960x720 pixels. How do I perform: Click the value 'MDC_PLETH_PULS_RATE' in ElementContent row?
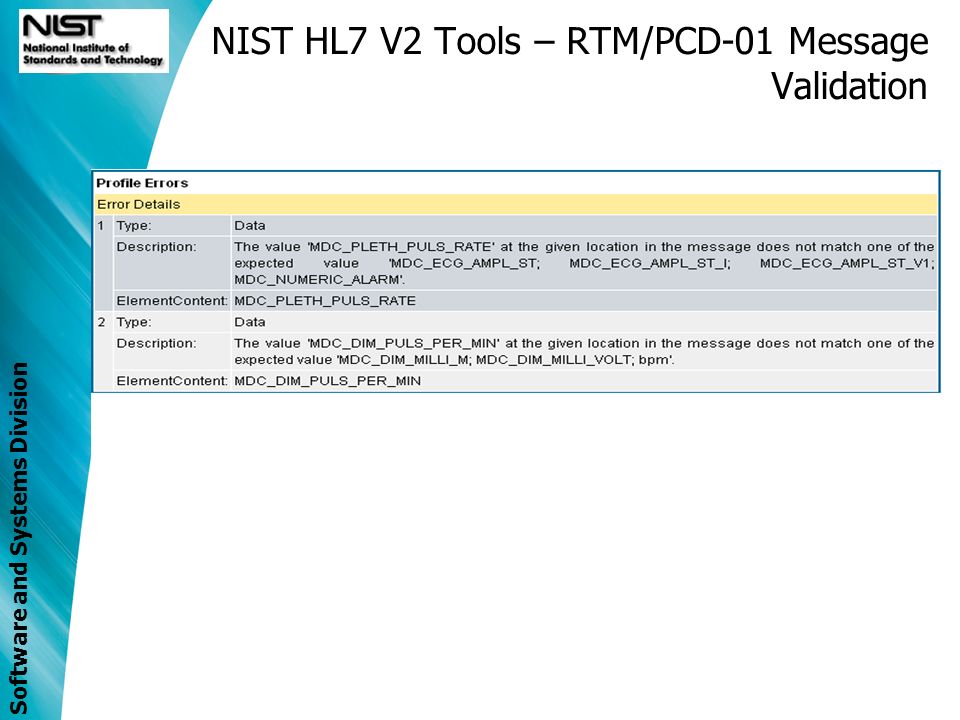coord(325,301)
